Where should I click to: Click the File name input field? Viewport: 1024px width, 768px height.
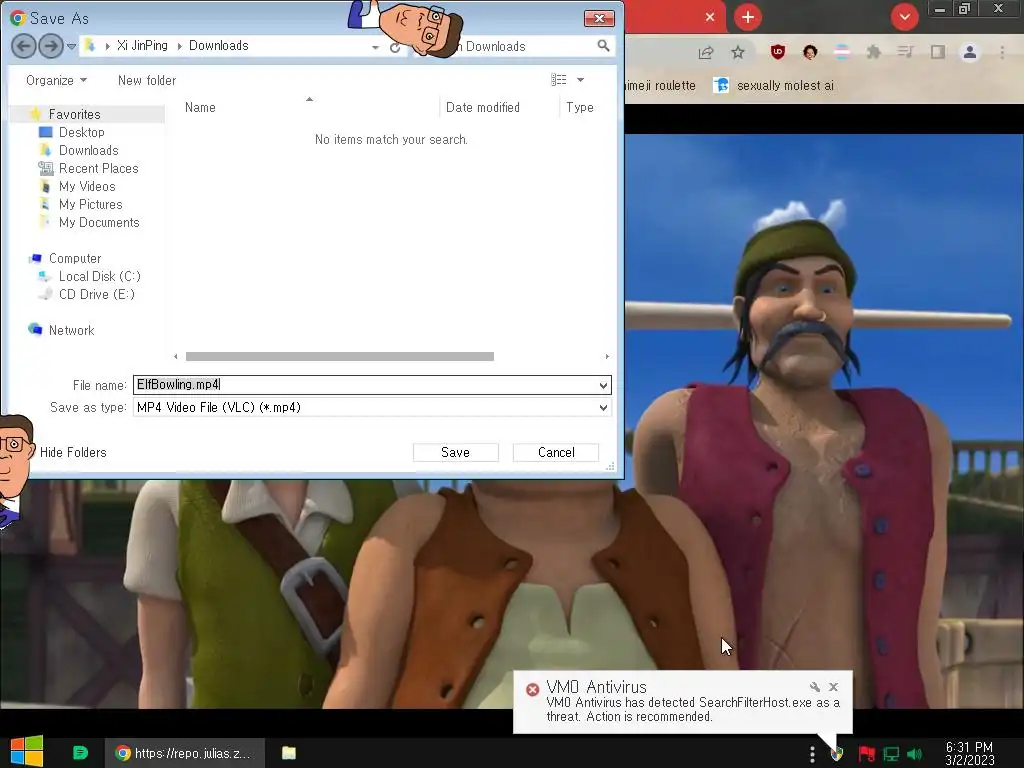[x=364, y=385]
